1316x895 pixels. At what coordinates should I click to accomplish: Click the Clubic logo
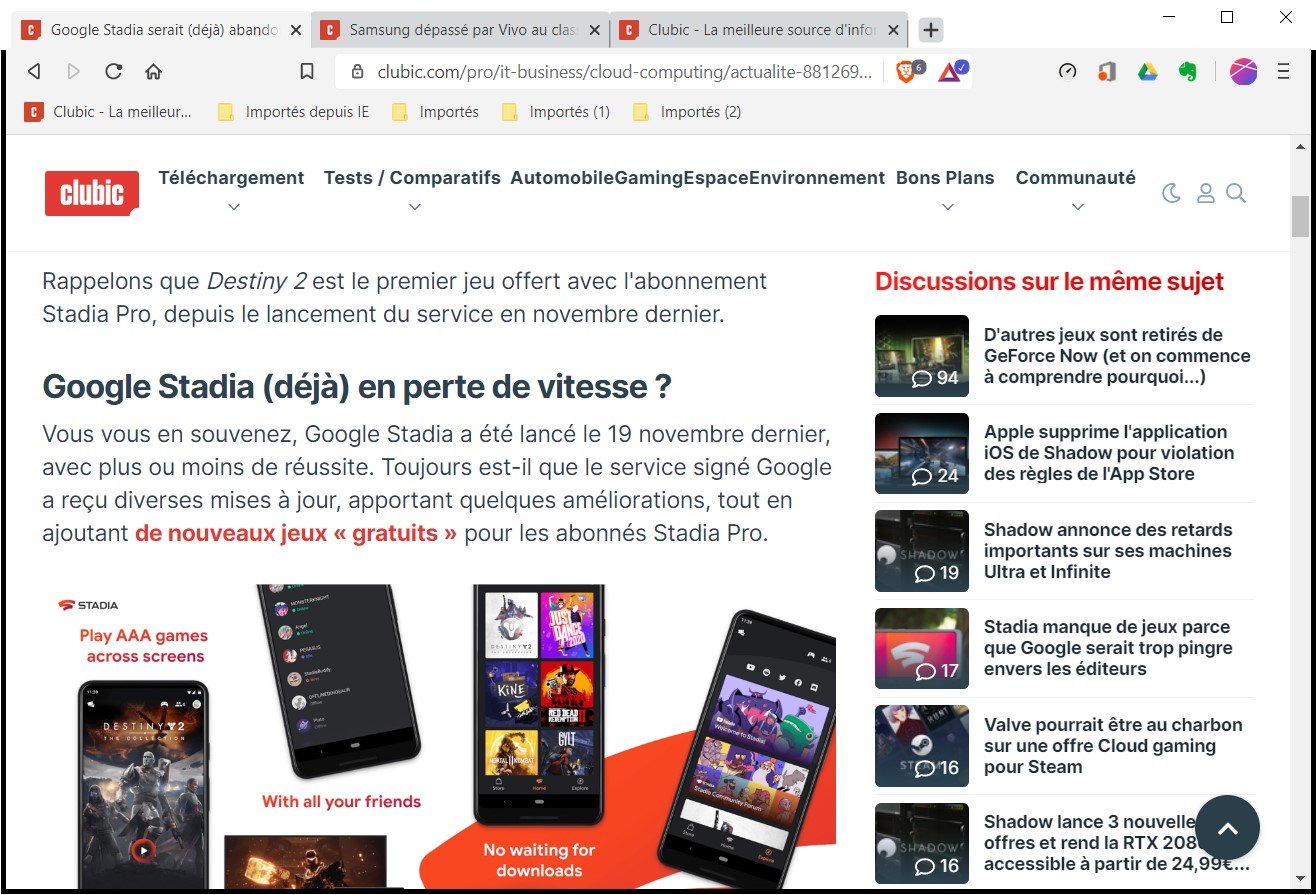point(91,193)
